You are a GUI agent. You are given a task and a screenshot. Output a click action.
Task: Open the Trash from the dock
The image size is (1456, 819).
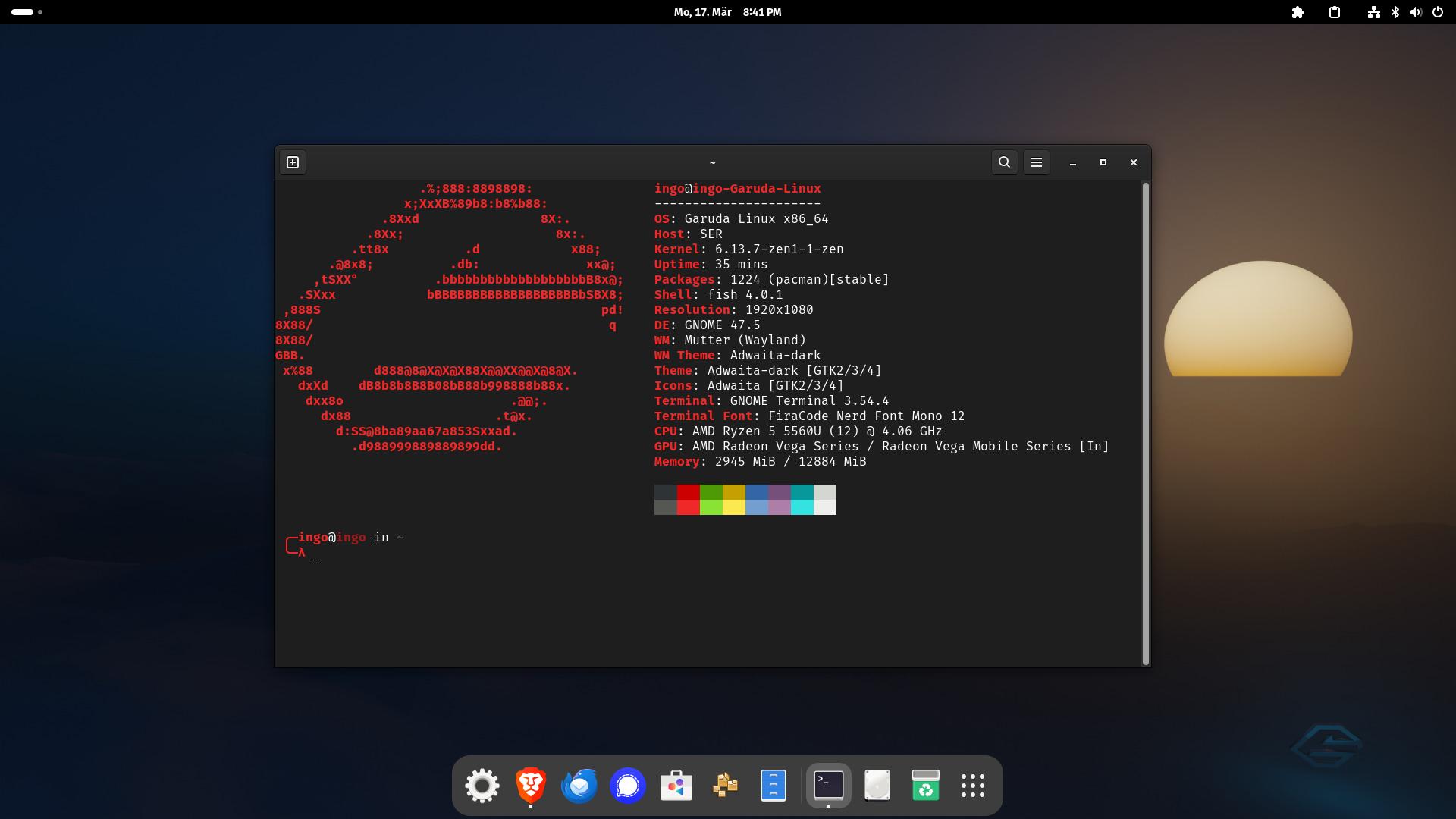pyautogui.click(x=925, y=785)
